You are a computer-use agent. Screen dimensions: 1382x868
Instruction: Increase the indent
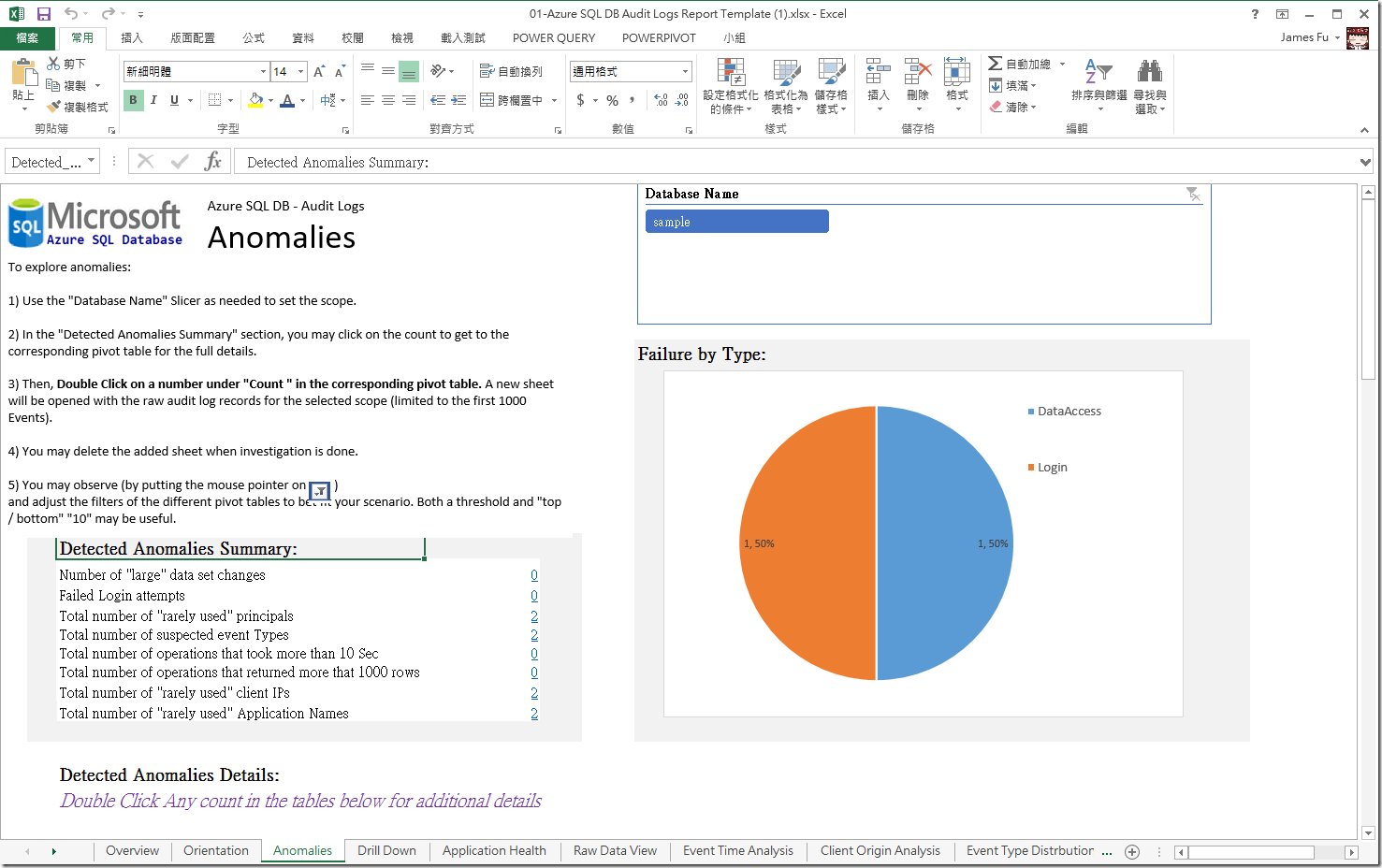[458, 100]
